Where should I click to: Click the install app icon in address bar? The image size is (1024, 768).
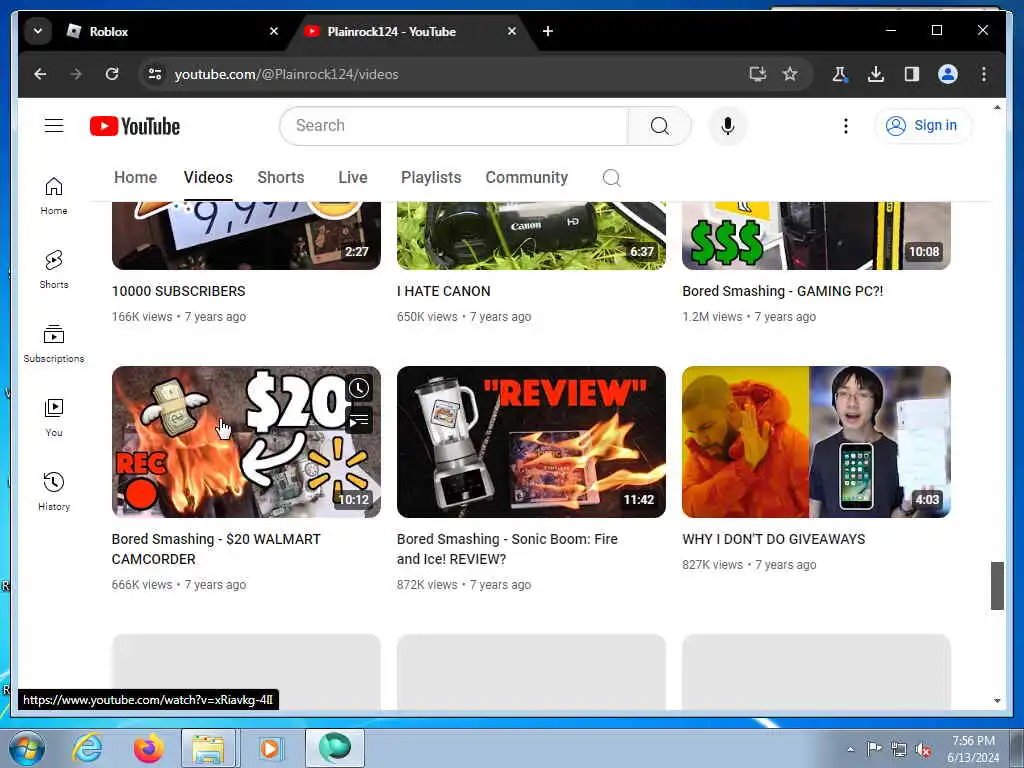(x=758, y=74)
